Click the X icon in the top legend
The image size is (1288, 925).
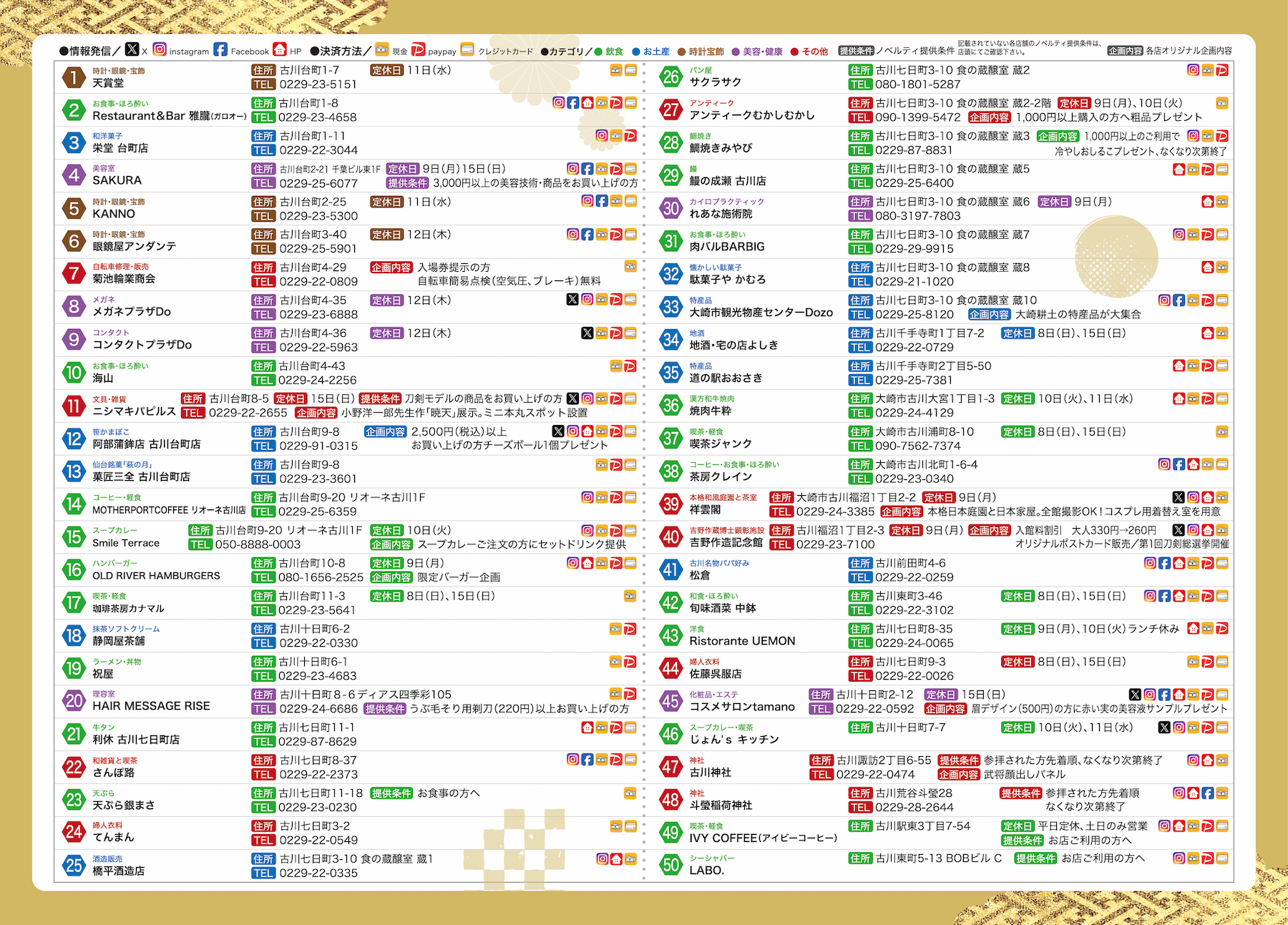click(x=132, y=49)
